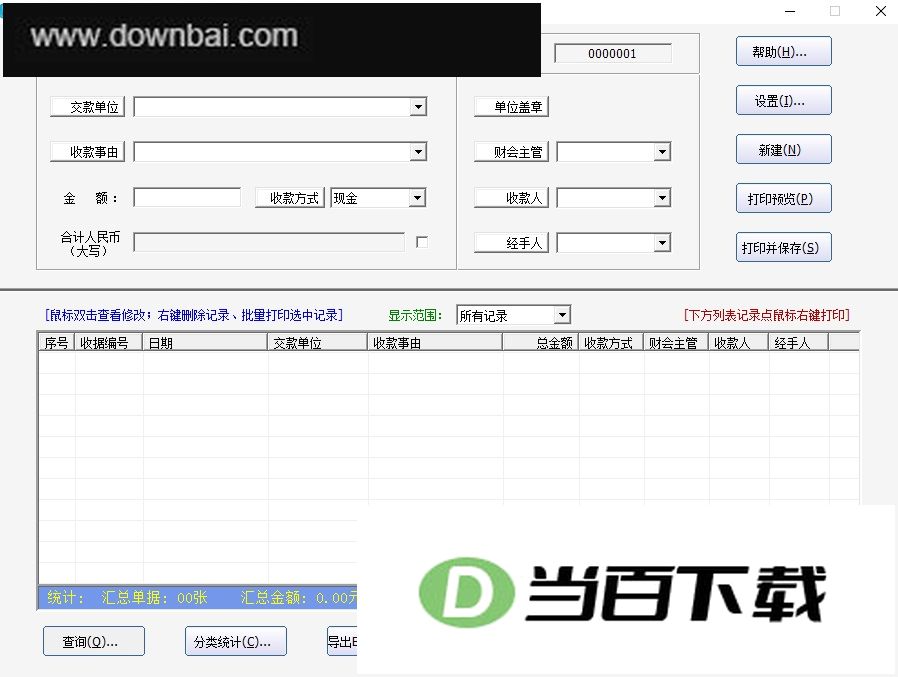Sort by 日期 column header

(205, 343)
